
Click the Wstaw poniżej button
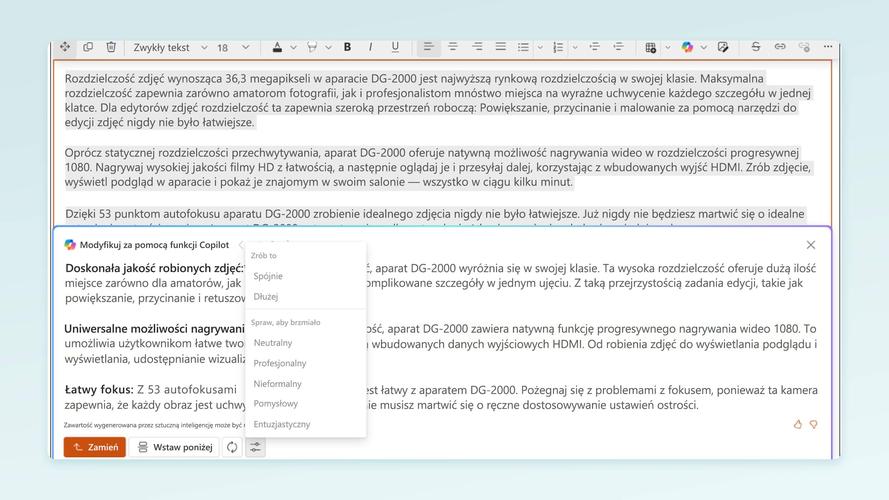tap(175, 447)
